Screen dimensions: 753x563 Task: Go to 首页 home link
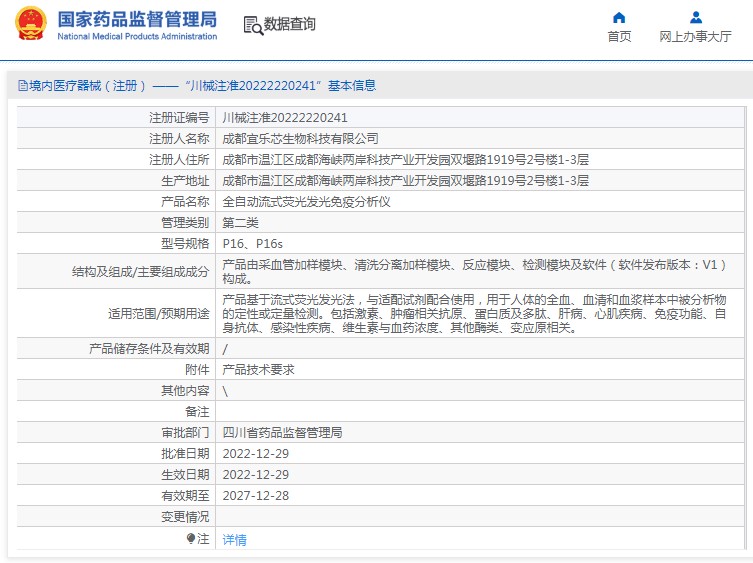coord(619,37)
